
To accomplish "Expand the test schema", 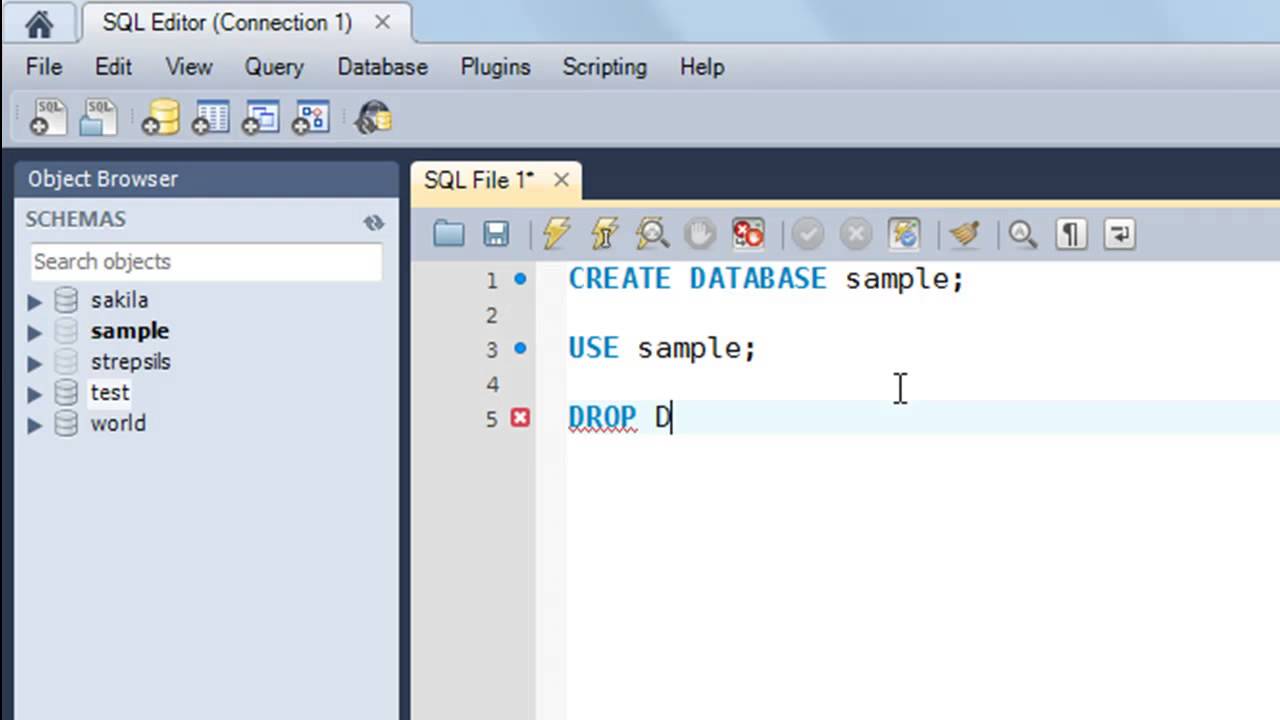I will (35, 394).
